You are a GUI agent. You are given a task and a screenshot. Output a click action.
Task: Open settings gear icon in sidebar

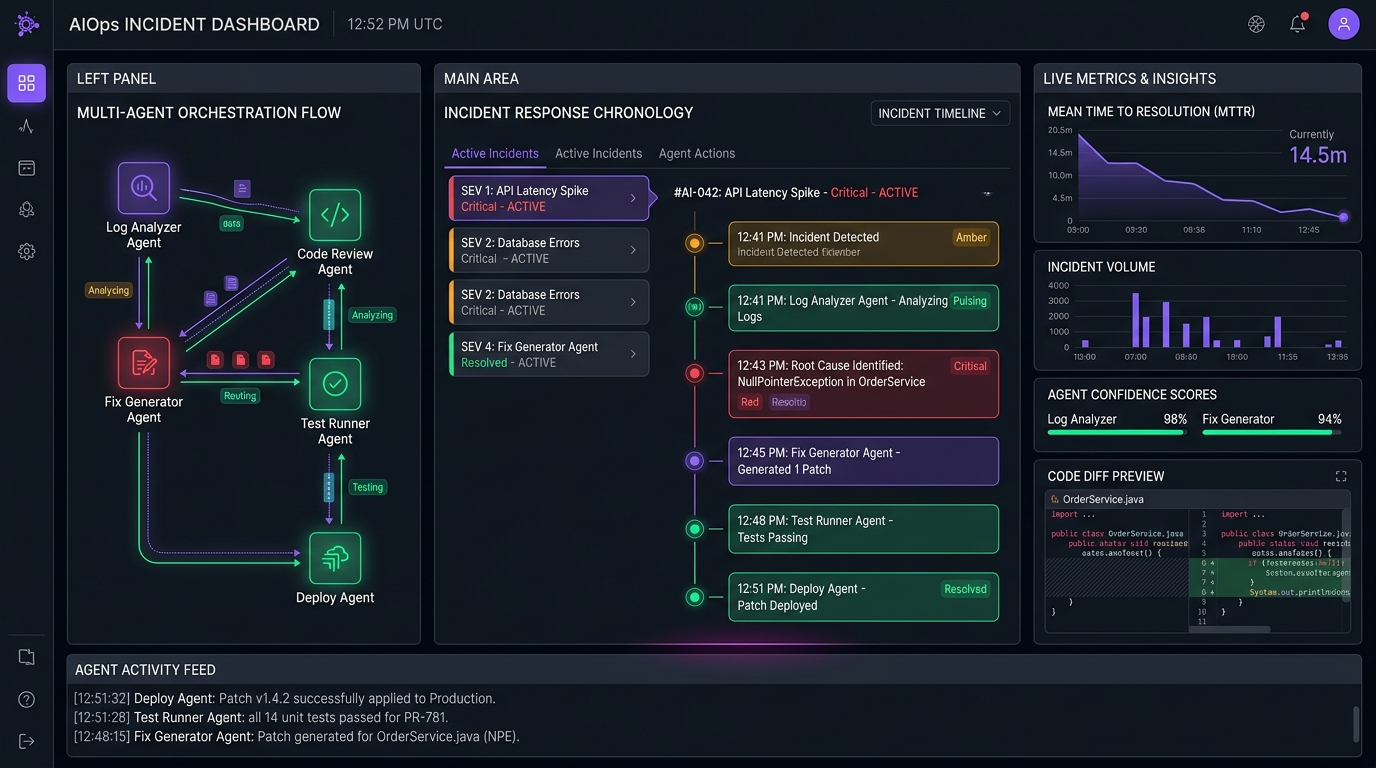tap(26, 252)
